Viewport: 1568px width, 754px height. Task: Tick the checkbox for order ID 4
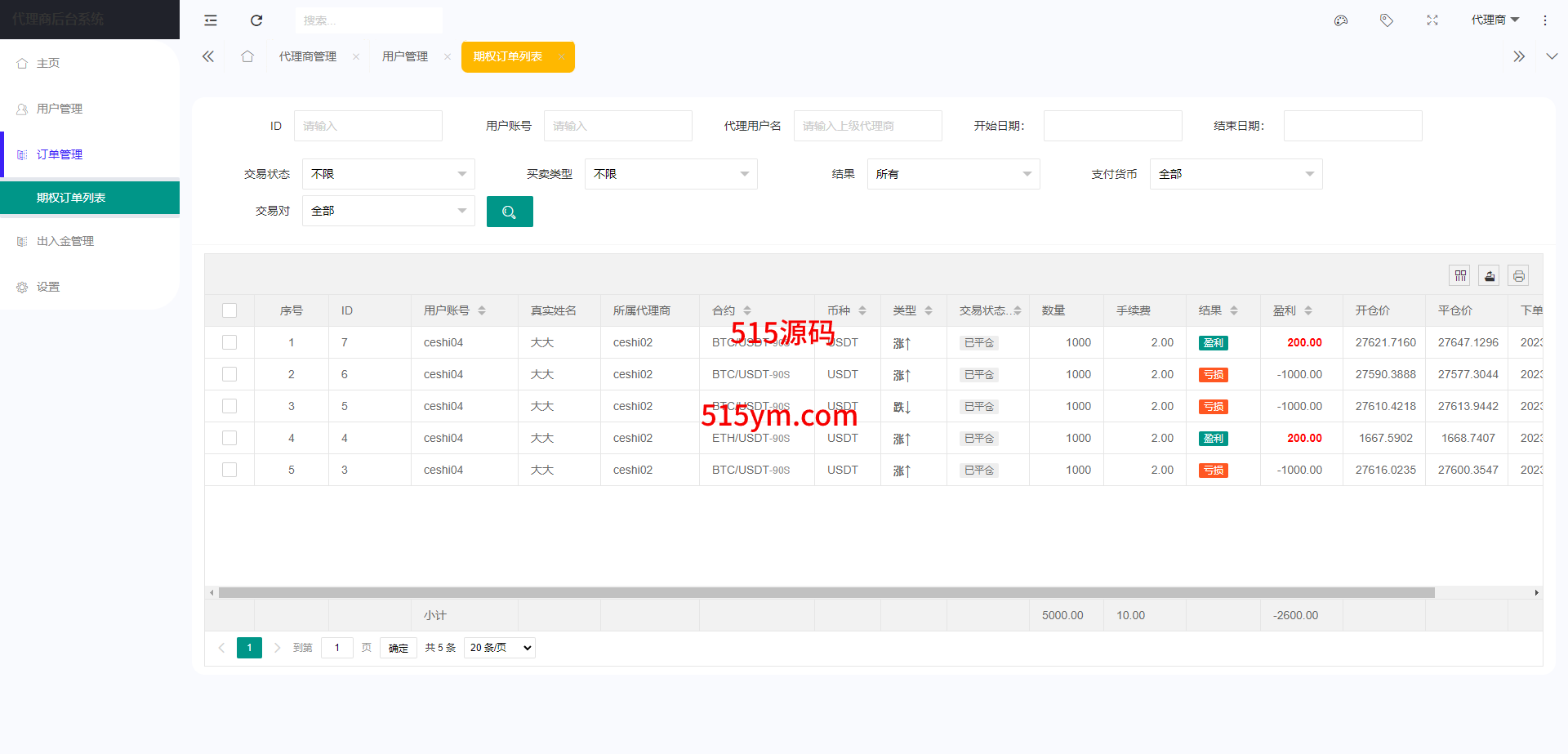pos(229,438)
